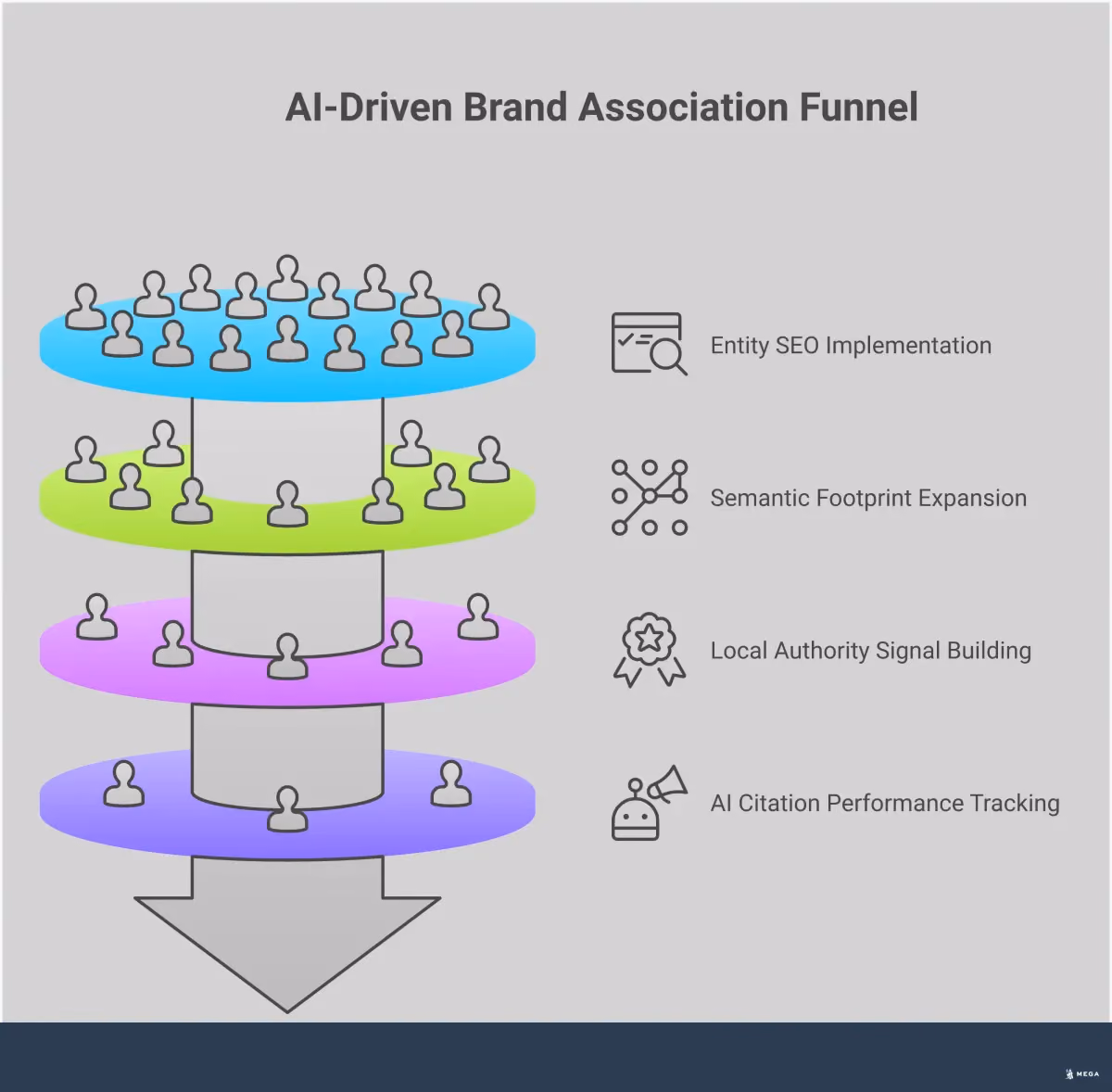Click the large downward funnel arrow

(287, 936)
